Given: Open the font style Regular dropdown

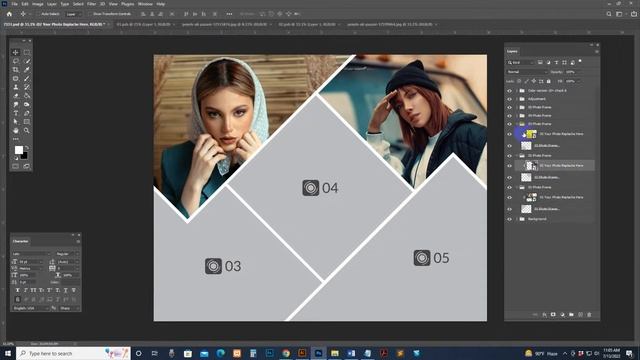Looking at the screenshot, I should (67, 254).
